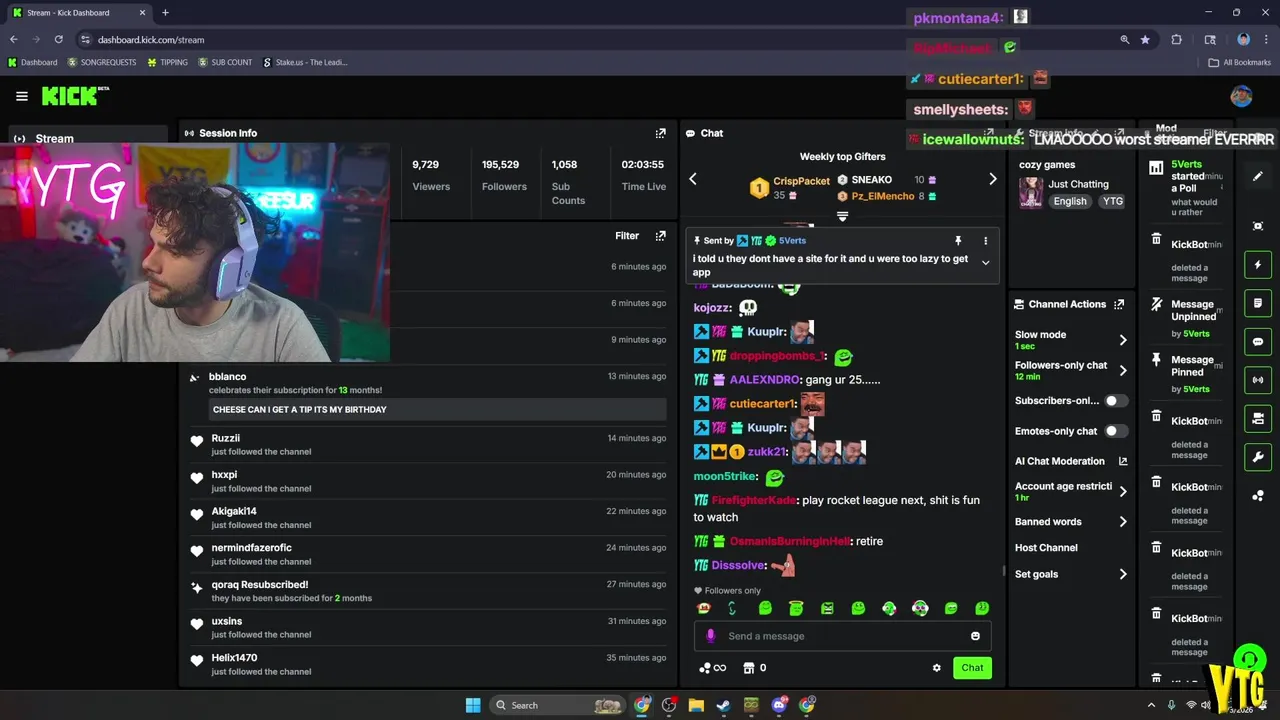
Task: Click the chat bubble icon in right sidebar
Action: (x=1258, y=342)
